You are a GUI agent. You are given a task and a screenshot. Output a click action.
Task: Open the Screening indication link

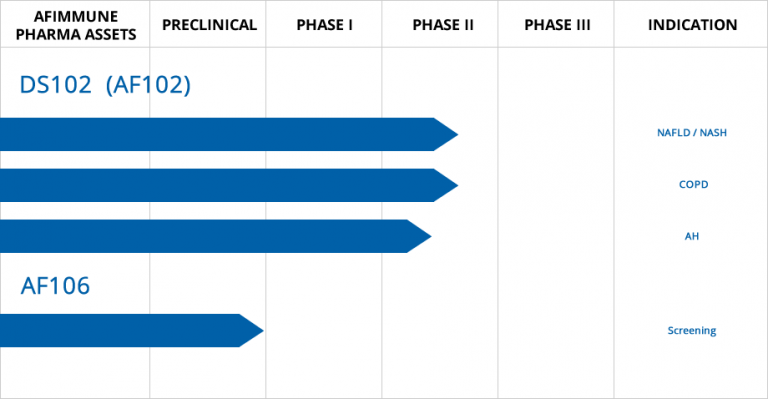(x=692, y=330)
